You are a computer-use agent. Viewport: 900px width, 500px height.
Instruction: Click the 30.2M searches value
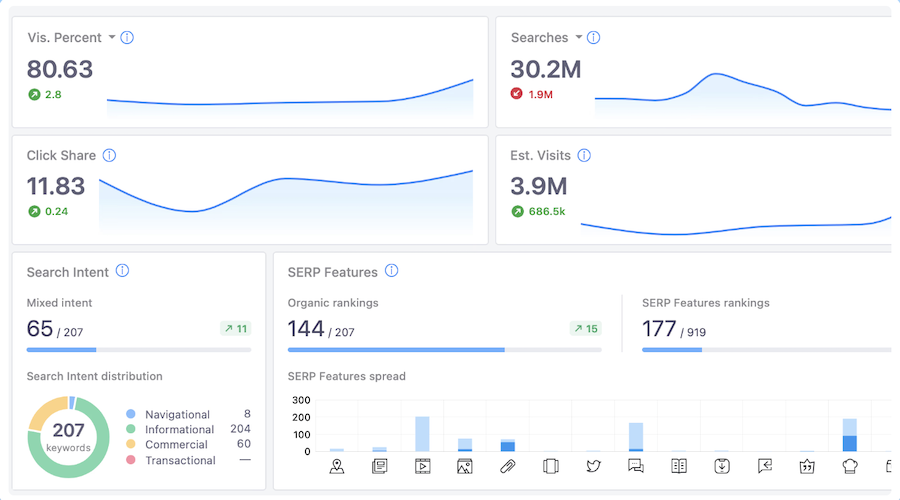pyautogui.click(x=546, y=69)
